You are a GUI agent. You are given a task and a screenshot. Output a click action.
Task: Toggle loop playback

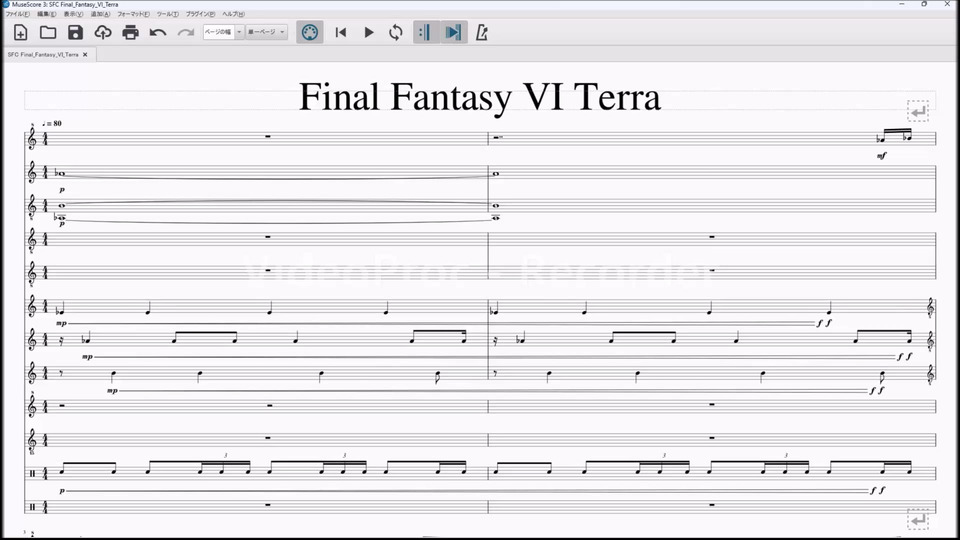pyautogui.click(x=396, y=32)
